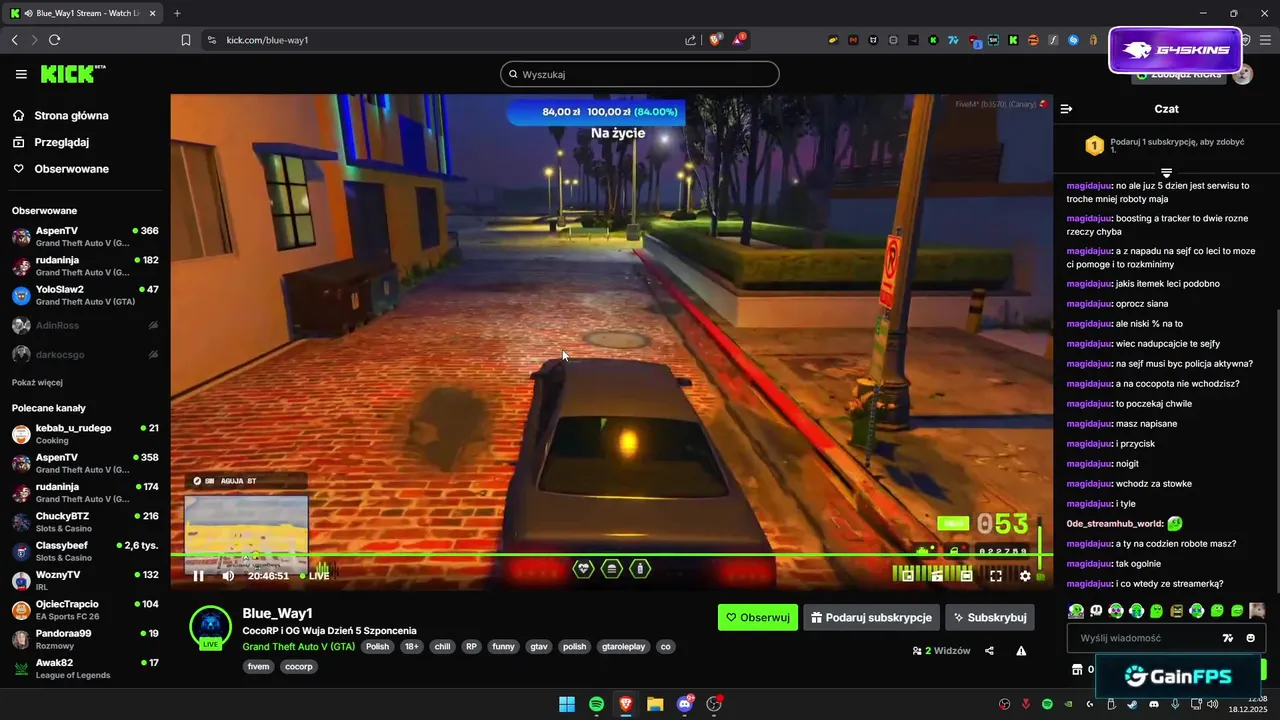Open system volume tray icon
Image resolution: width=1280 pixels, height=720 pixels.
[x=1212, y=704]
